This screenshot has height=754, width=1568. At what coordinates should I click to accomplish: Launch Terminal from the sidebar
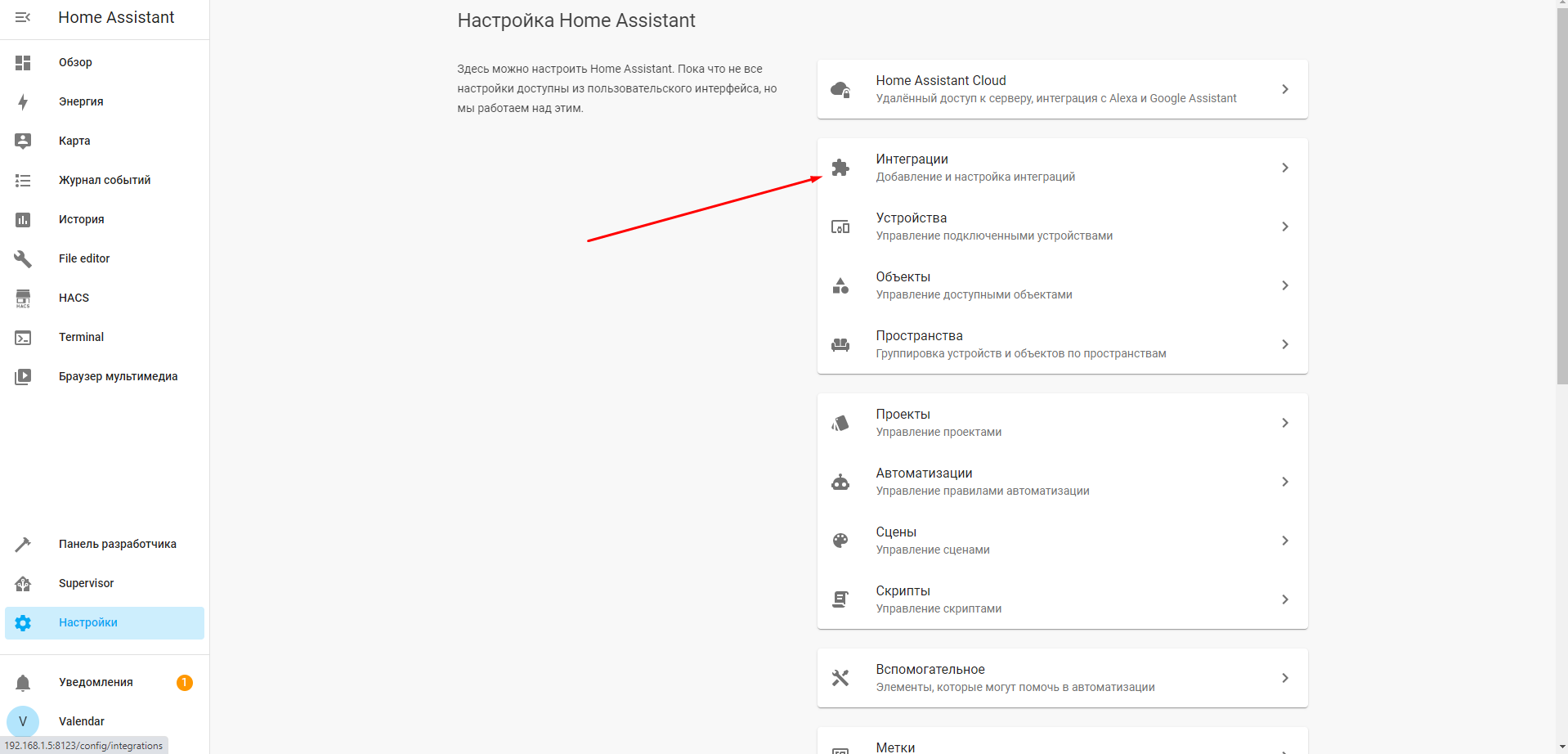(105, 337)
